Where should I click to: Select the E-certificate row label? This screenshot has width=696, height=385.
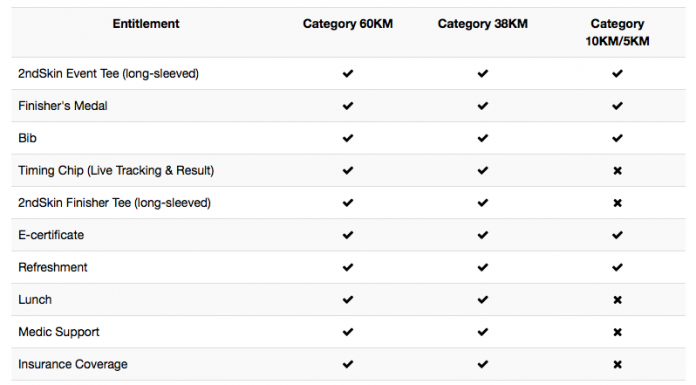coord(51,235)
